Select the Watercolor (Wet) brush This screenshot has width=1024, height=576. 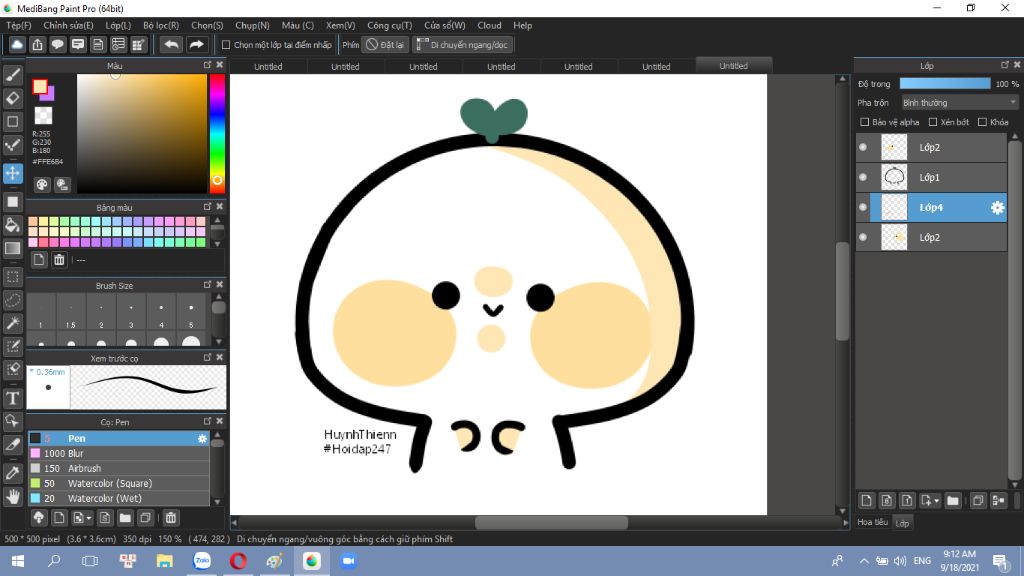pos(119,498)
